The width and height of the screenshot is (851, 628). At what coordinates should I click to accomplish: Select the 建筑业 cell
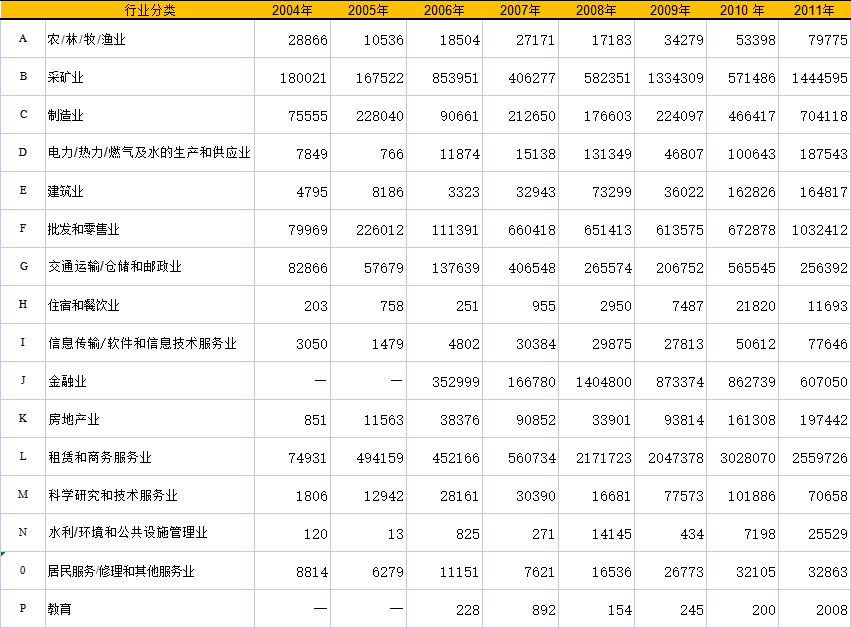pos(150,191)
